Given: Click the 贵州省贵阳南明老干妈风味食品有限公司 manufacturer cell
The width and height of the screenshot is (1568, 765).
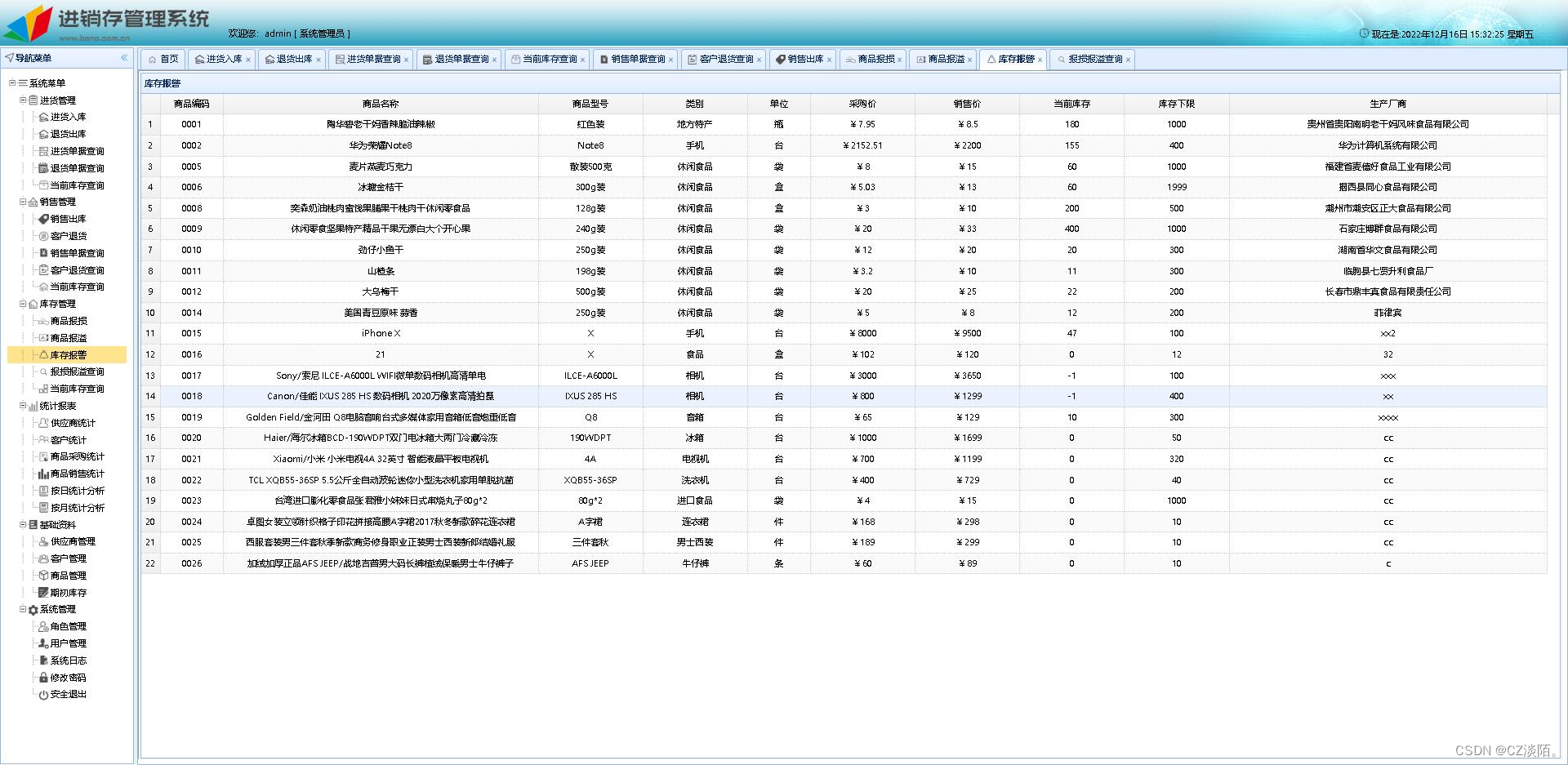Looking at the screenshot, I should point(1388,125).
